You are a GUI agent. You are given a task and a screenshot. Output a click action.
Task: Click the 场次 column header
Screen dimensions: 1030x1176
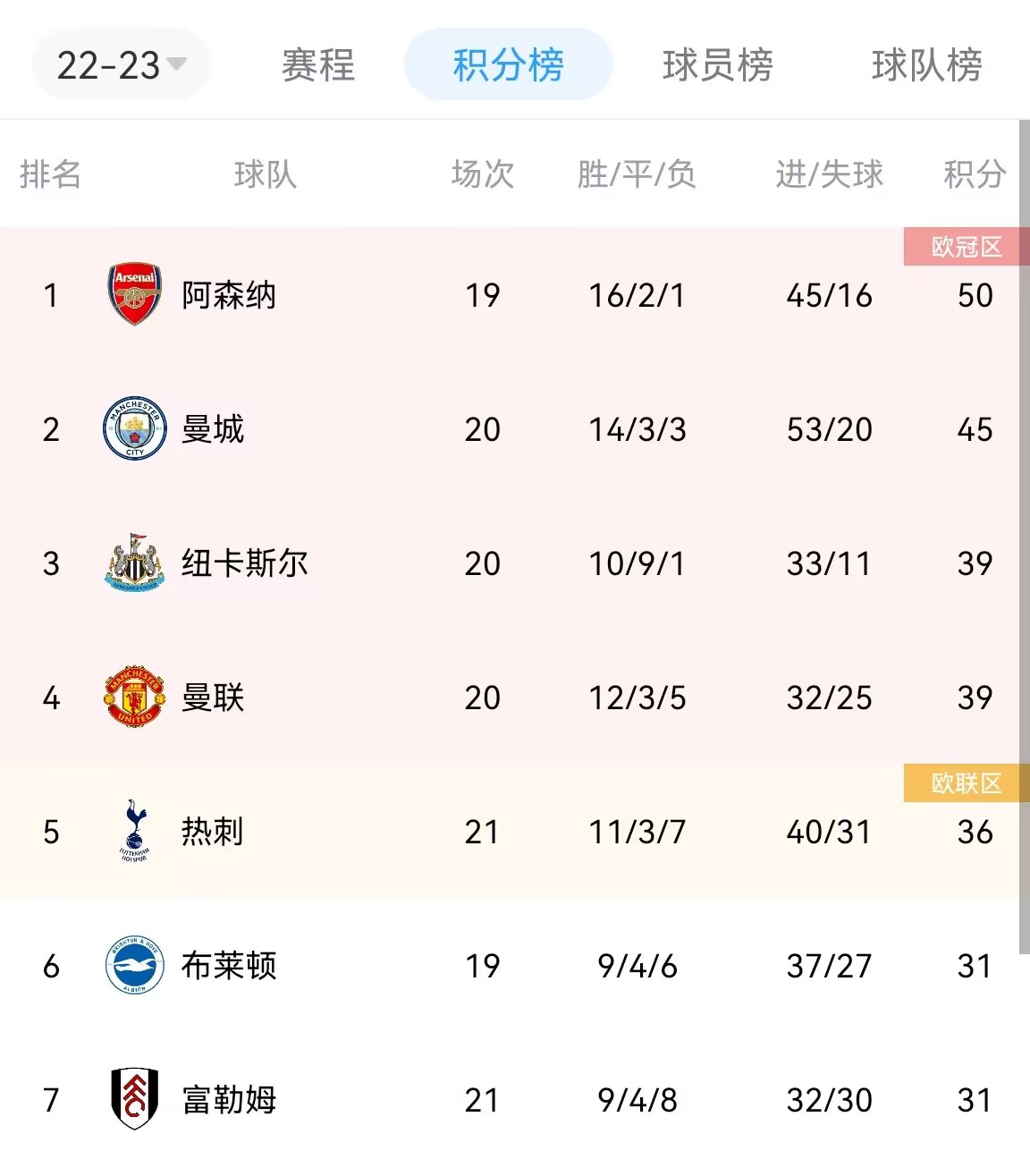[483, 173]
